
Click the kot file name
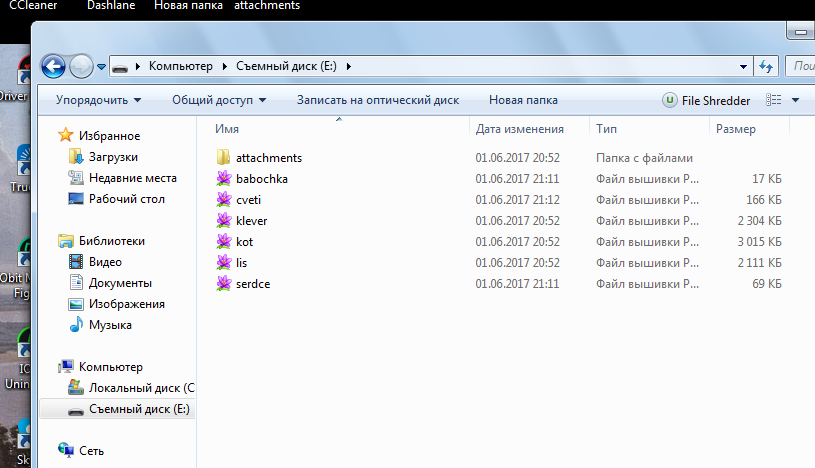pyautogui.click(x=244, y=242)
